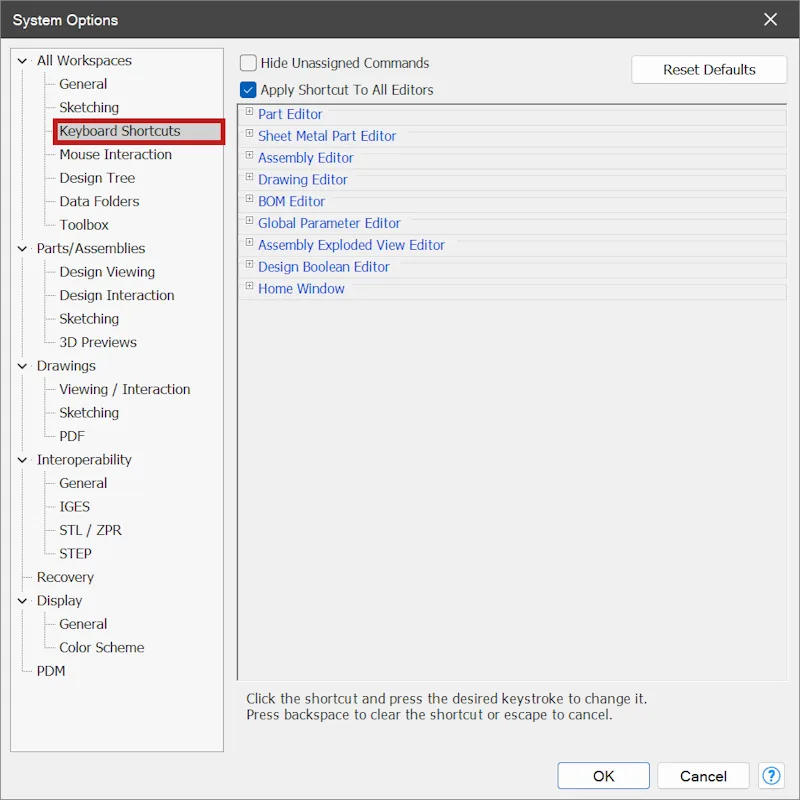Screen dimensions: 800x800
Task: Confirm settings with the OK button
Action: 603,776
